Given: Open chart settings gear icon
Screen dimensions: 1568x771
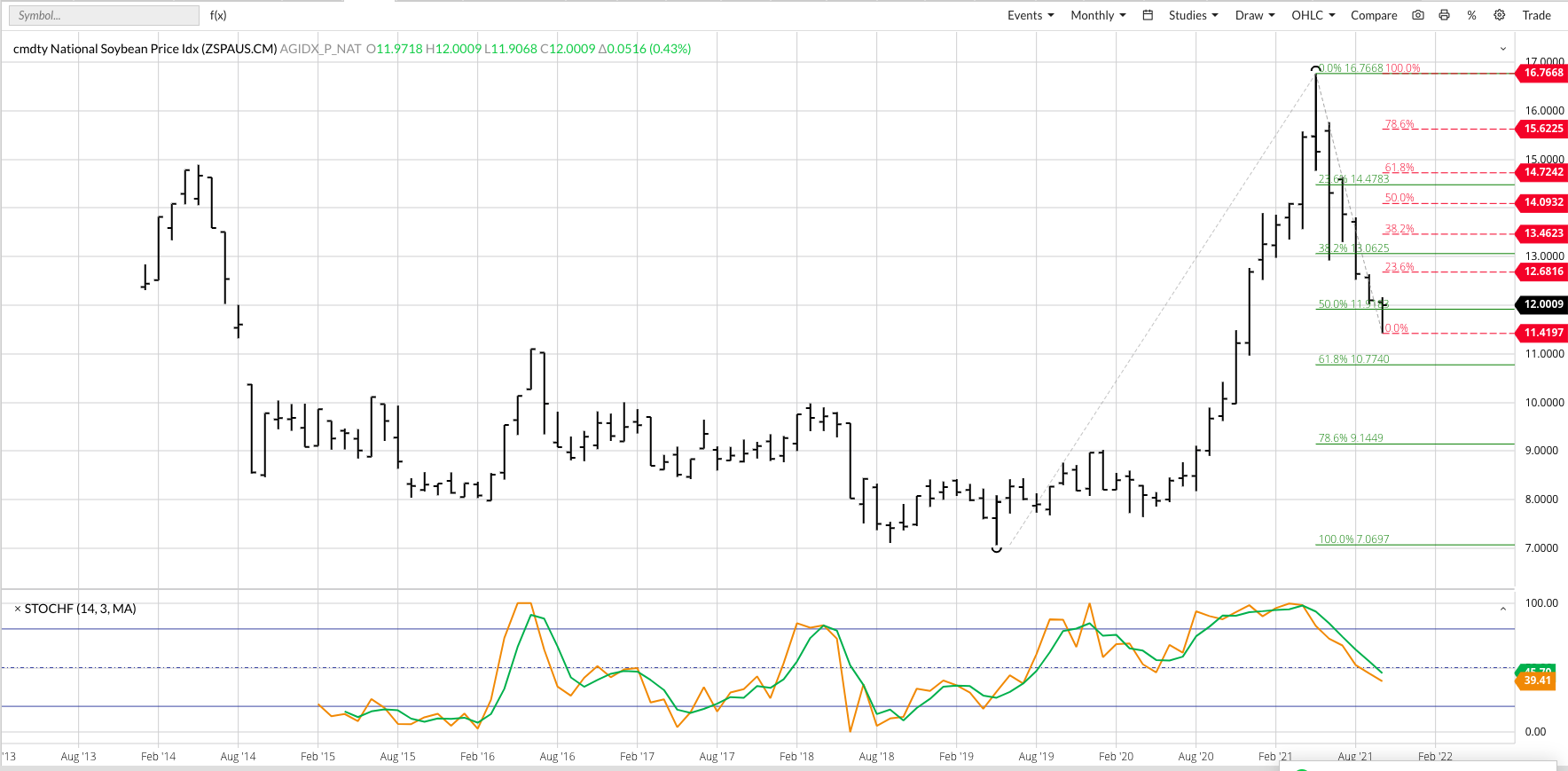Looking at the screenshot, I should pyautogui.click(x=1500, y=15).
